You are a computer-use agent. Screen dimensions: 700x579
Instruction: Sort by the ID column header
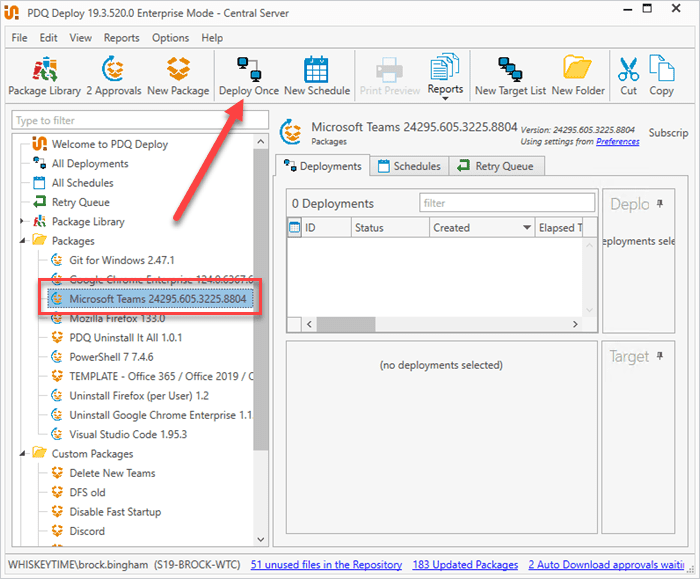(326, 228)
